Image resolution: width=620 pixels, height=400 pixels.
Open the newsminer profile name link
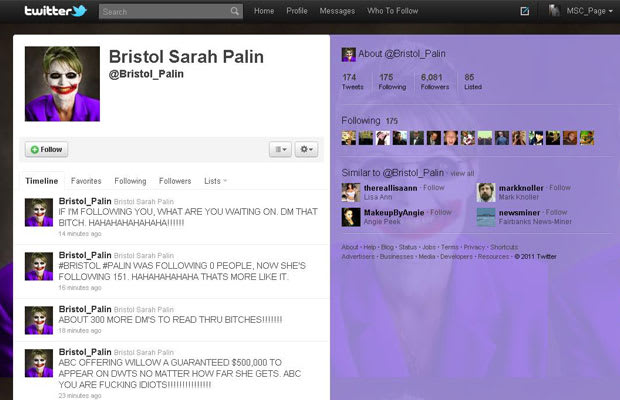pos(519,213)
